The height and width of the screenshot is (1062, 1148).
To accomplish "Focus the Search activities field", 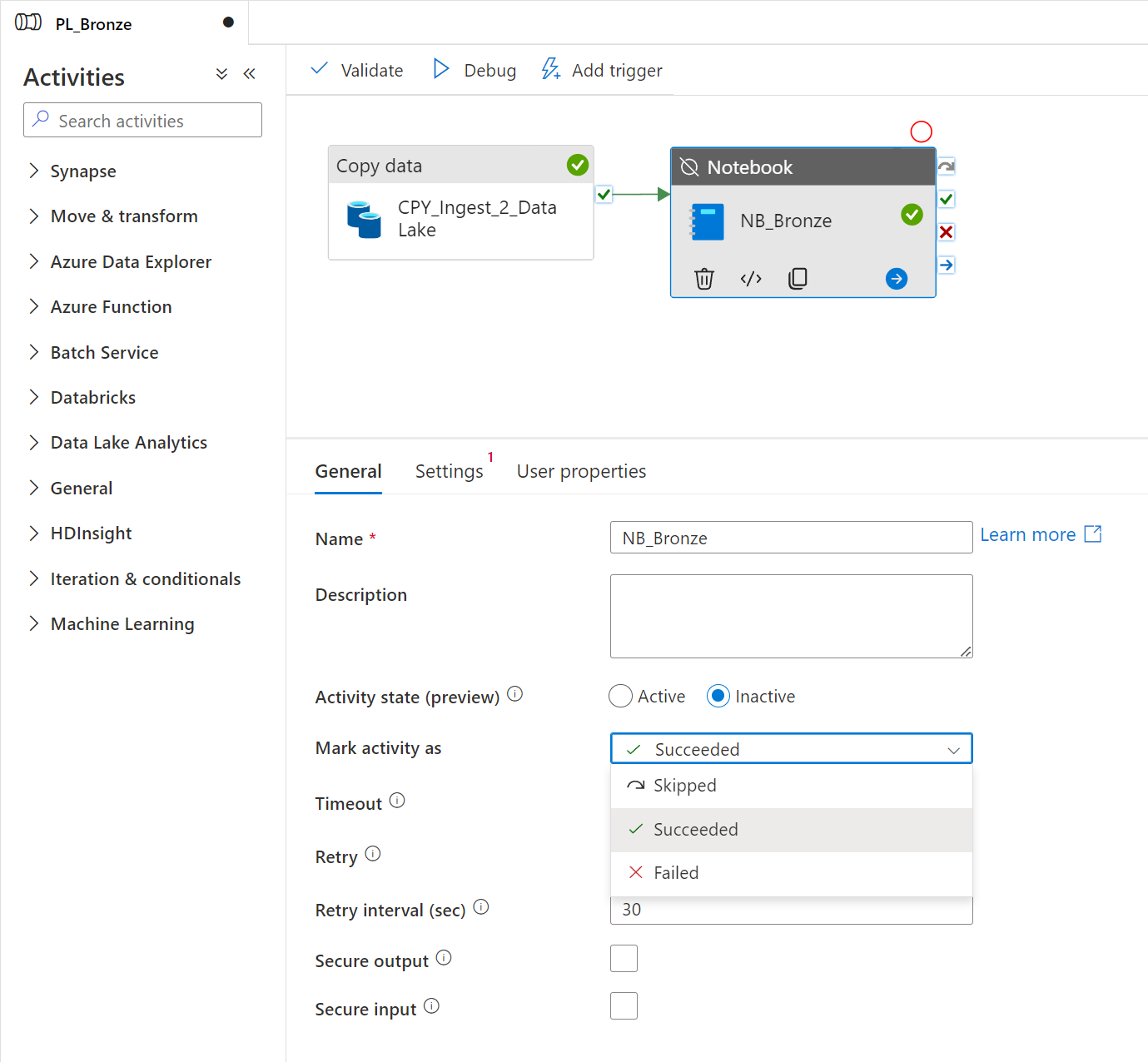I will (x=142, y=120).
